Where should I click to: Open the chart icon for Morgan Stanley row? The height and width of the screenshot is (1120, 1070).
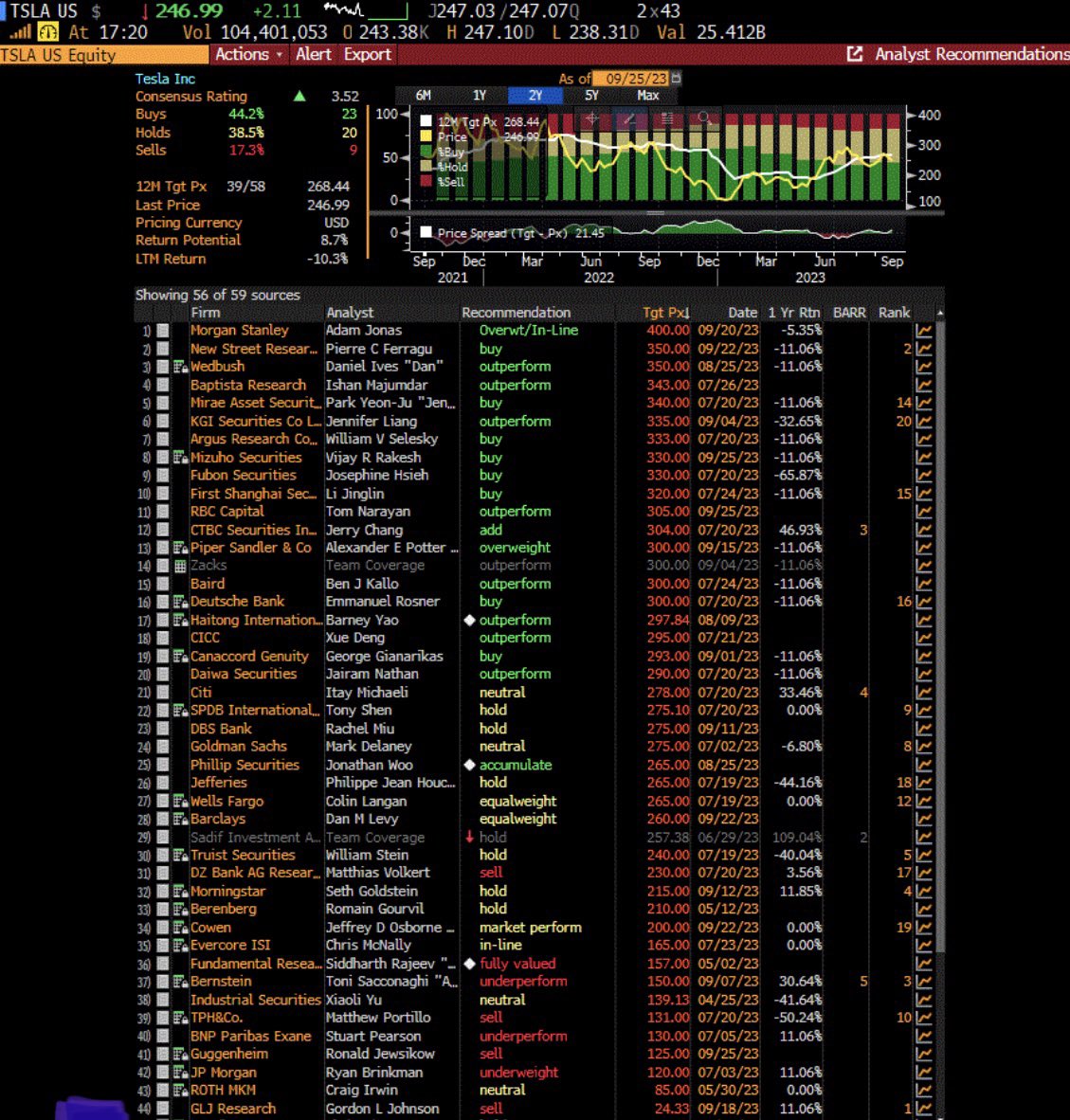pos(923,331)
